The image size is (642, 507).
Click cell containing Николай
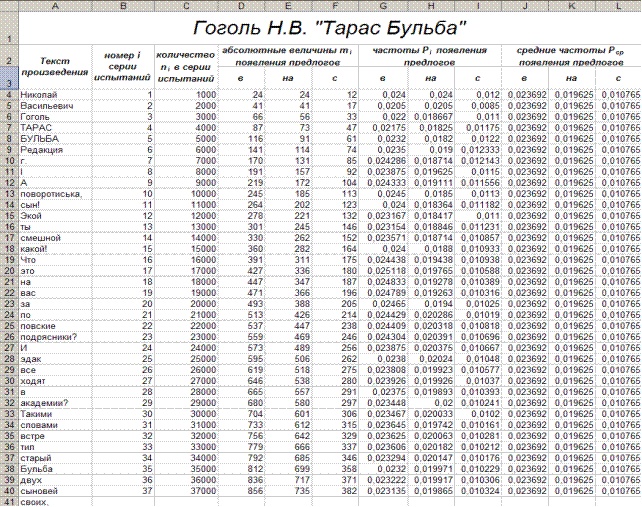(55, 95)
